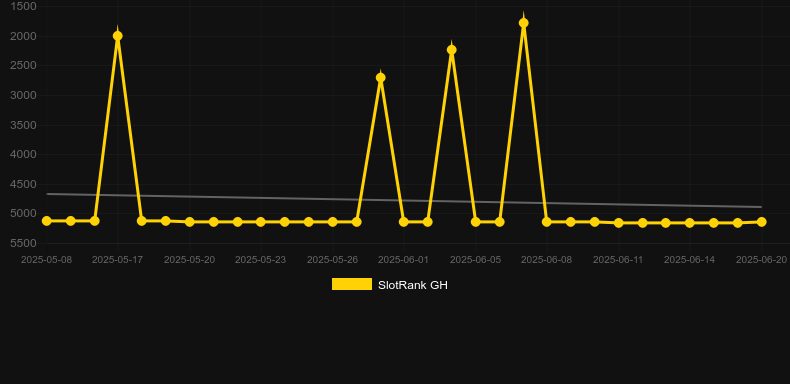Image resolution: width=790 pixels, height=384 pixels.
Task: Click the point immediately after the 2025-05-17 peak
Action: coord(142,221)
